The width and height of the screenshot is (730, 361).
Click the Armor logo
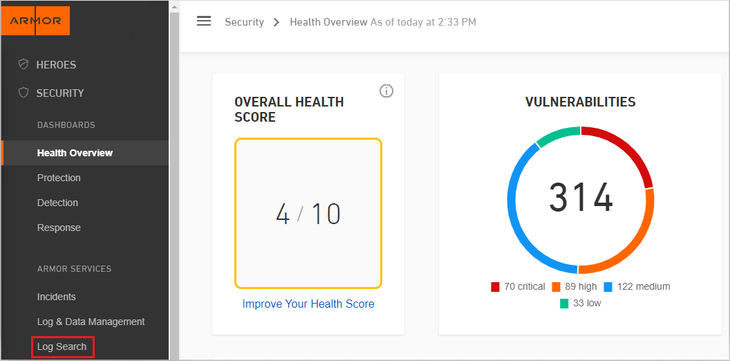(x=36, y=21)
